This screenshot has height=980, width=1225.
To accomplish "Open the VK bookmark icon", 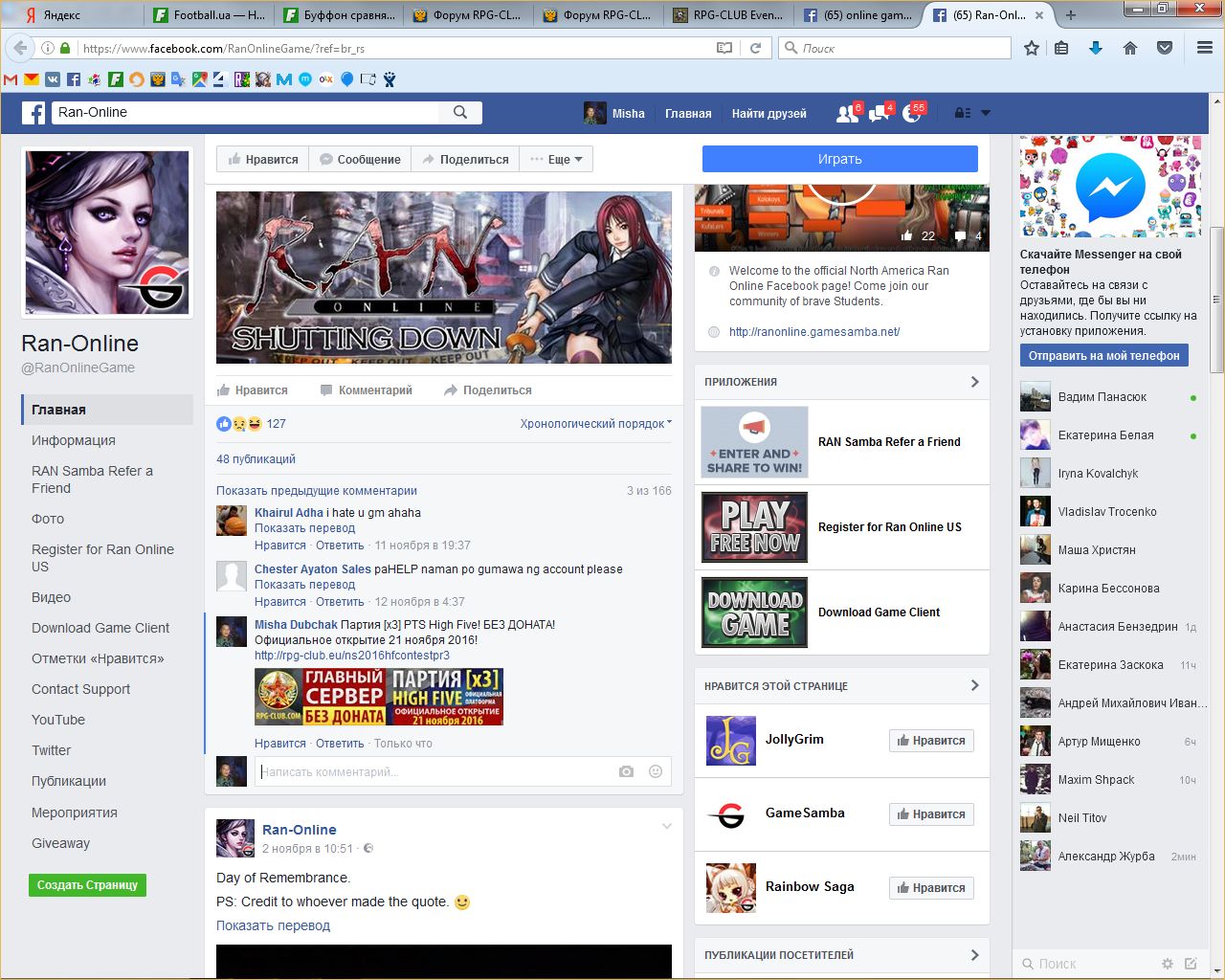I will (x=53, y=79).
